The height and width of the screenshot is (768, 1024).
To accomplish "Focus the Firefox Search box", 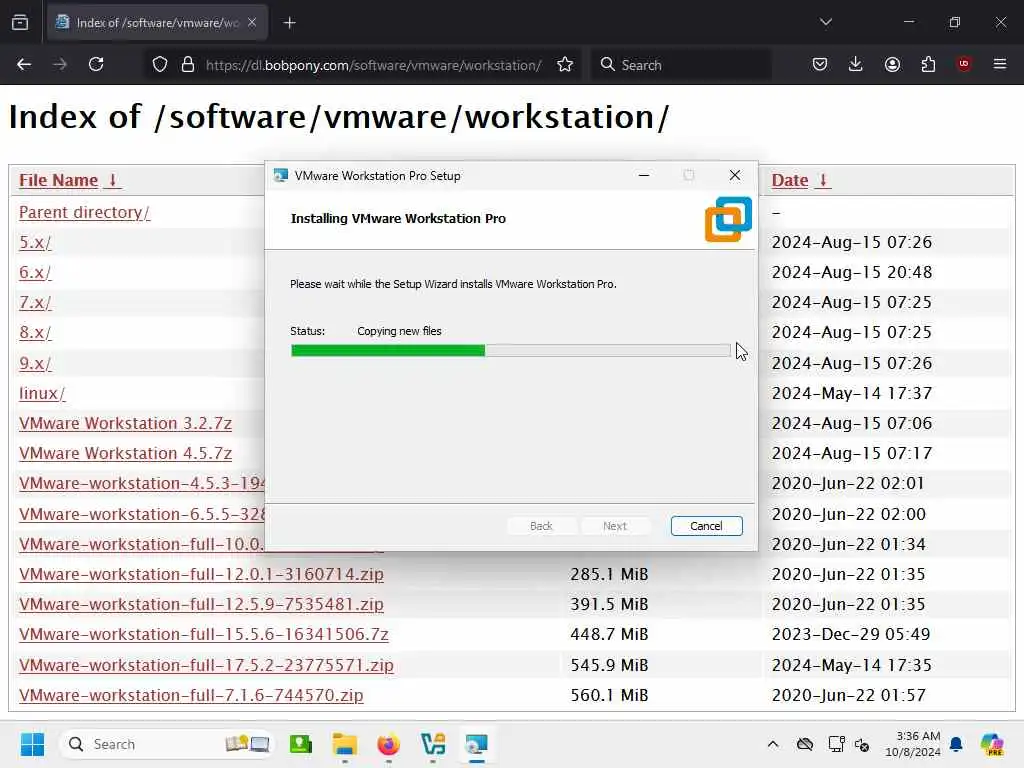I will tap(682, 65).
